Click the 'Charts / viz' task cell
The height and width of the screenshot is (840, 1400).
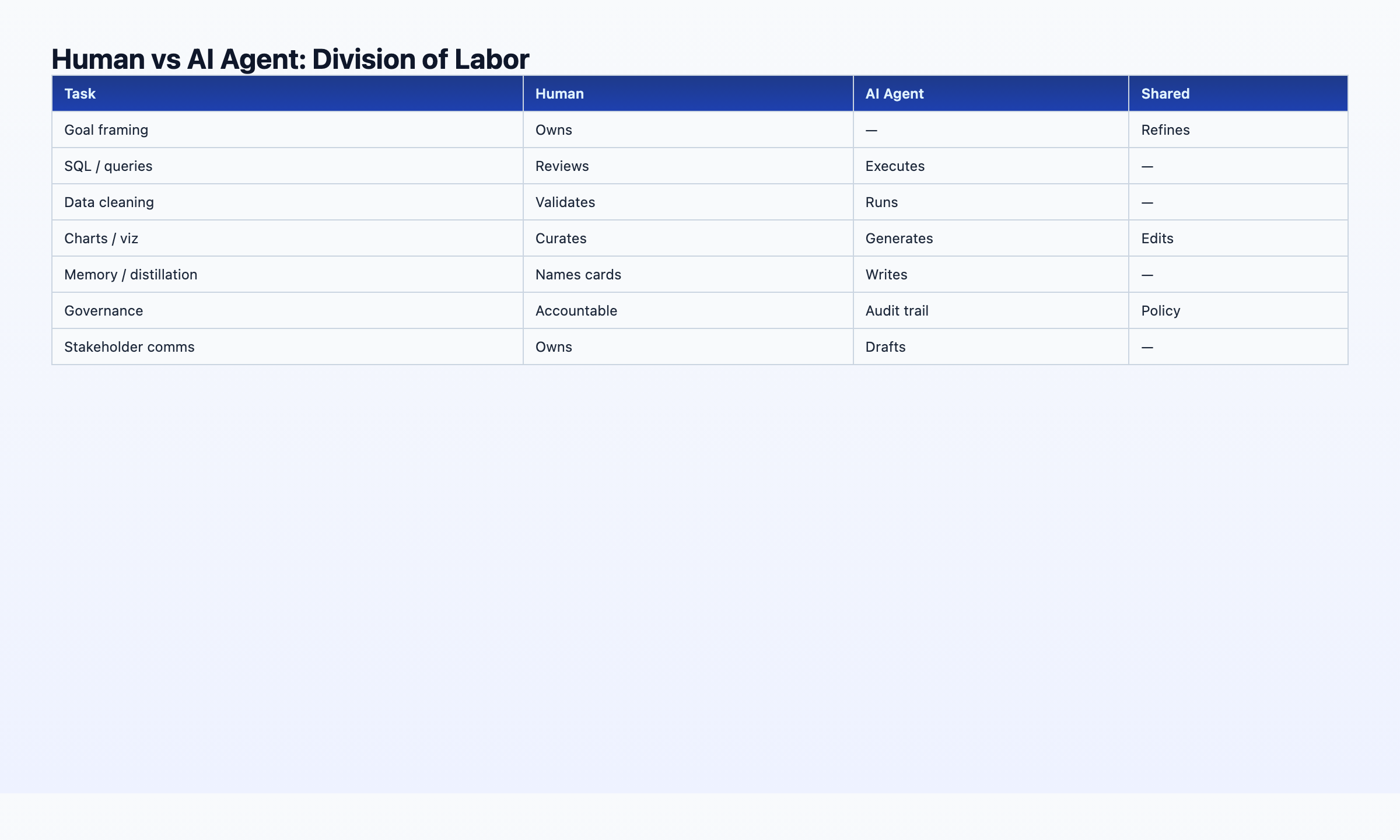288,238
